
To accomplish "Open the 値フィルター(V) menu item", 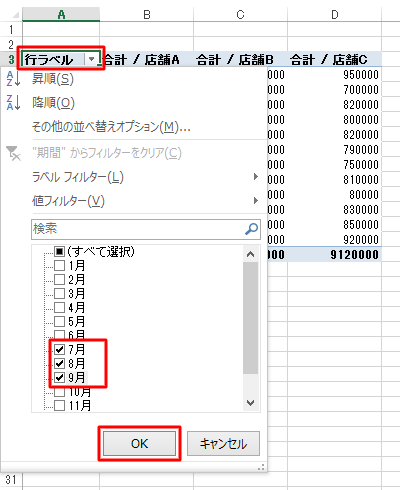I will [x=68, y=201].
